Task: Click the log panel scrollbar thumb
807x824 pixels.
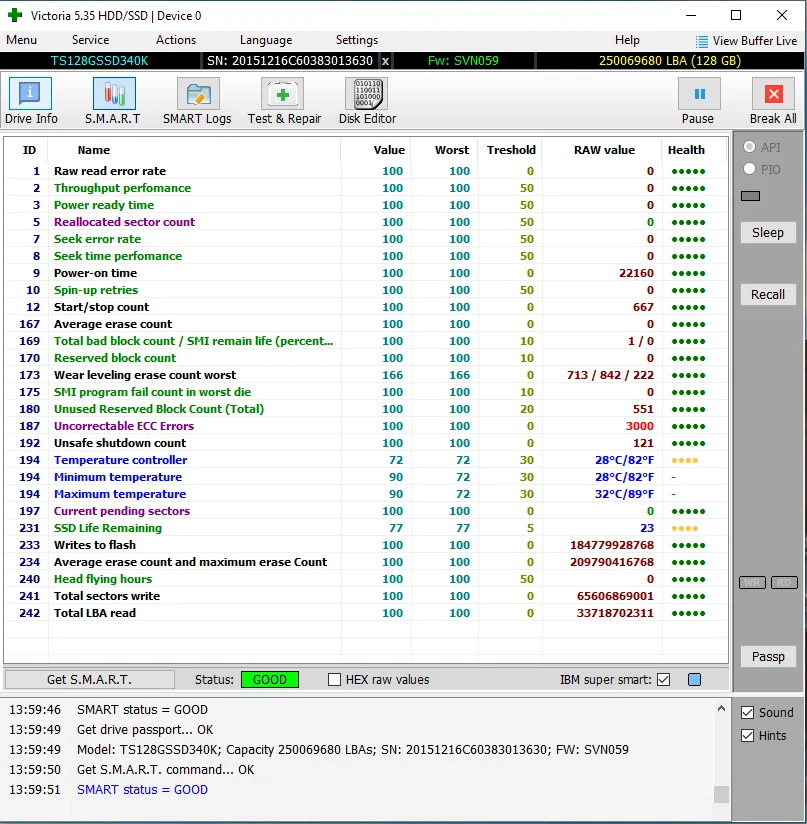Action: [x=721, y=794]
